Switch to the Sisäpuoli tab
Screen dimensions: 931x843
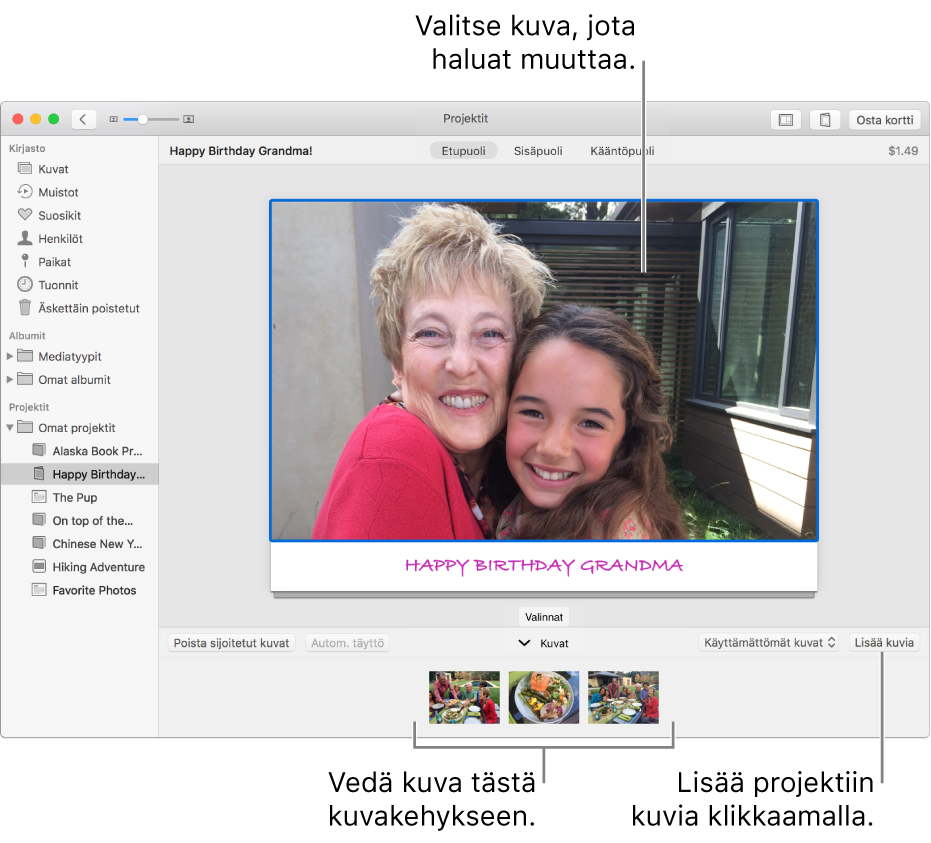pos(538,151)
